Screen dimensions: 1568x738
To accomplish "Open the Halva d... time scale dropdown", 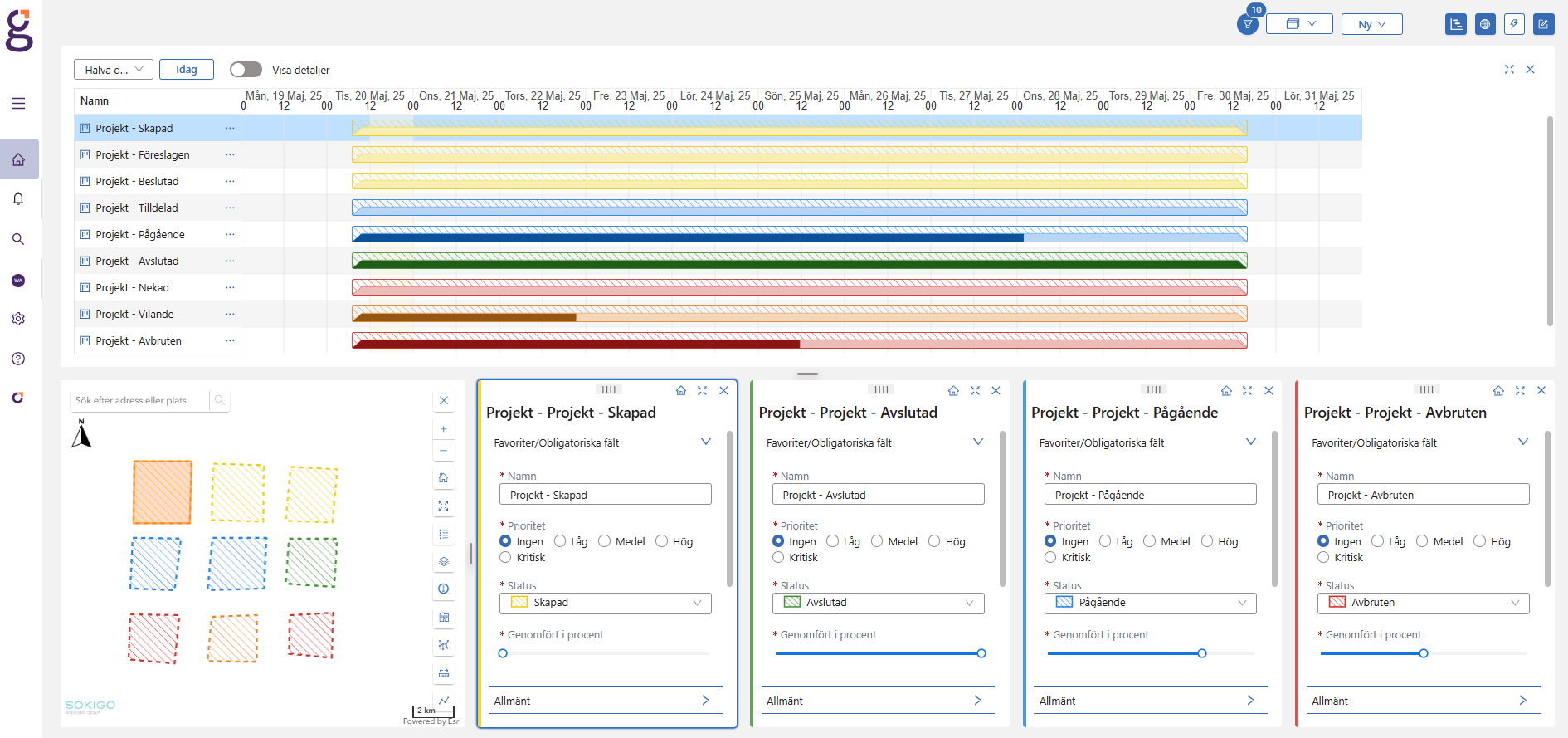I will (114, 70).
